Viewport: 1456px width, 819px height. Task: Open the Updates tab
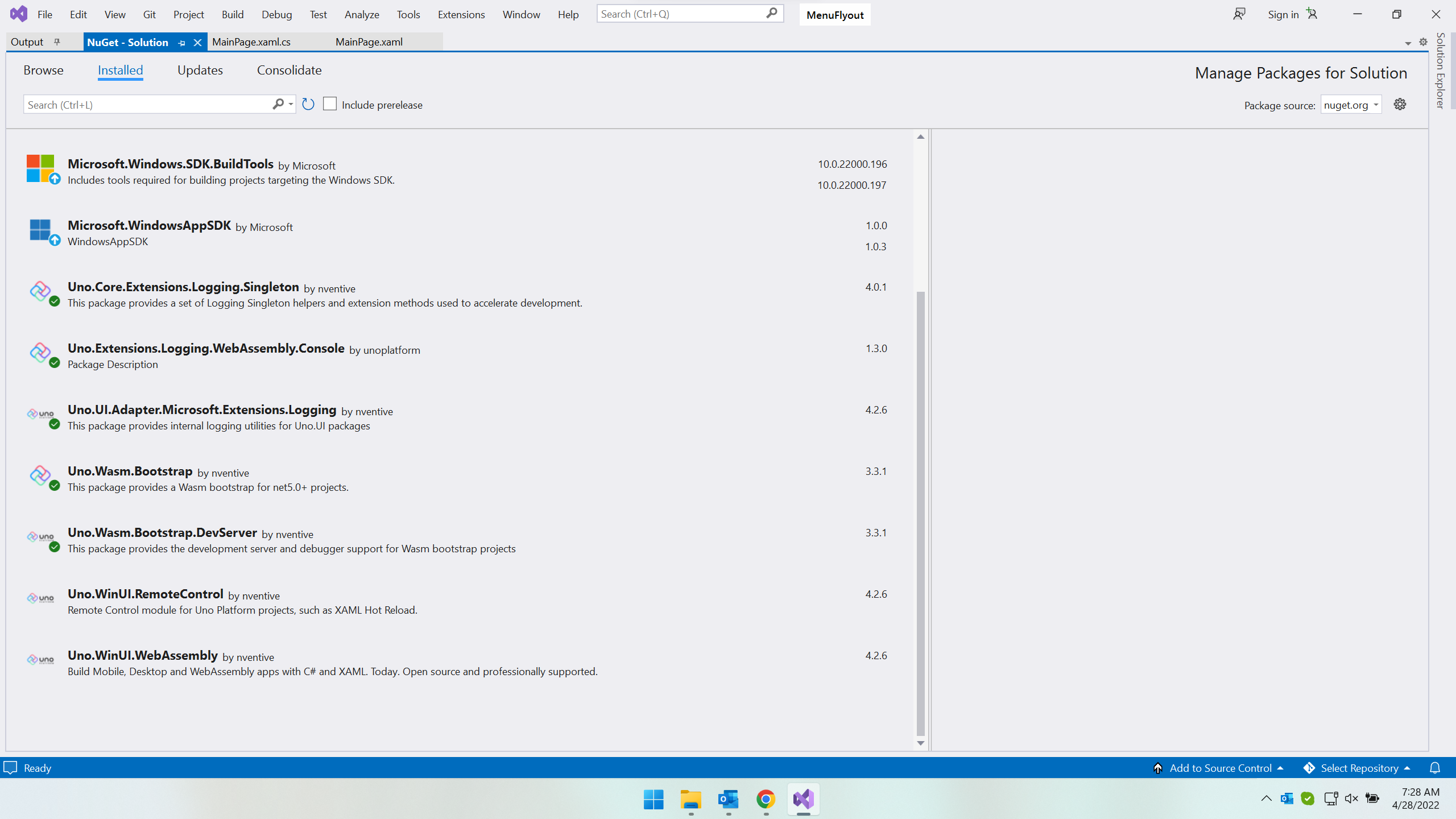click(x=200, y=69)
